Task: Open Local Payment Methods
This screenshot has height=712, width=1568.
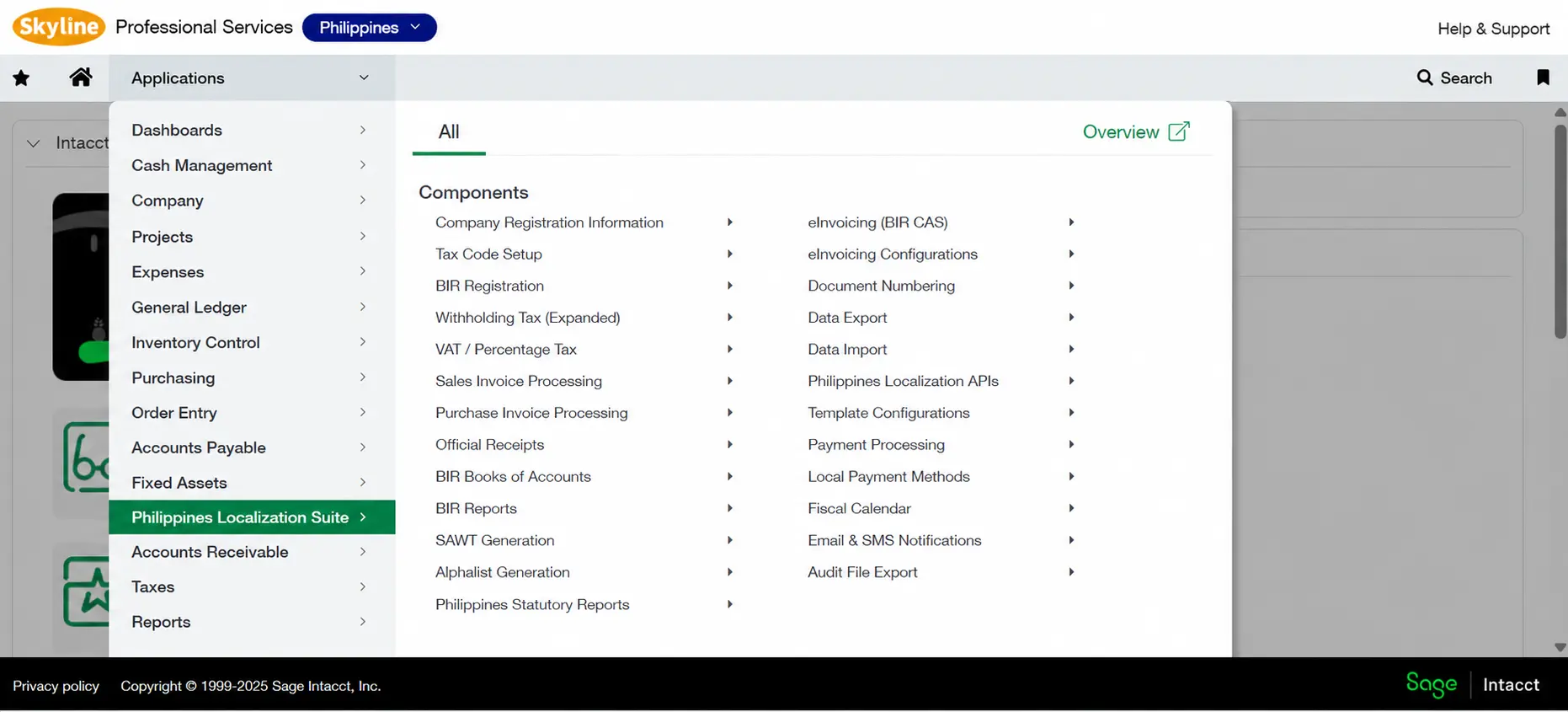Action: coord(889,477)
